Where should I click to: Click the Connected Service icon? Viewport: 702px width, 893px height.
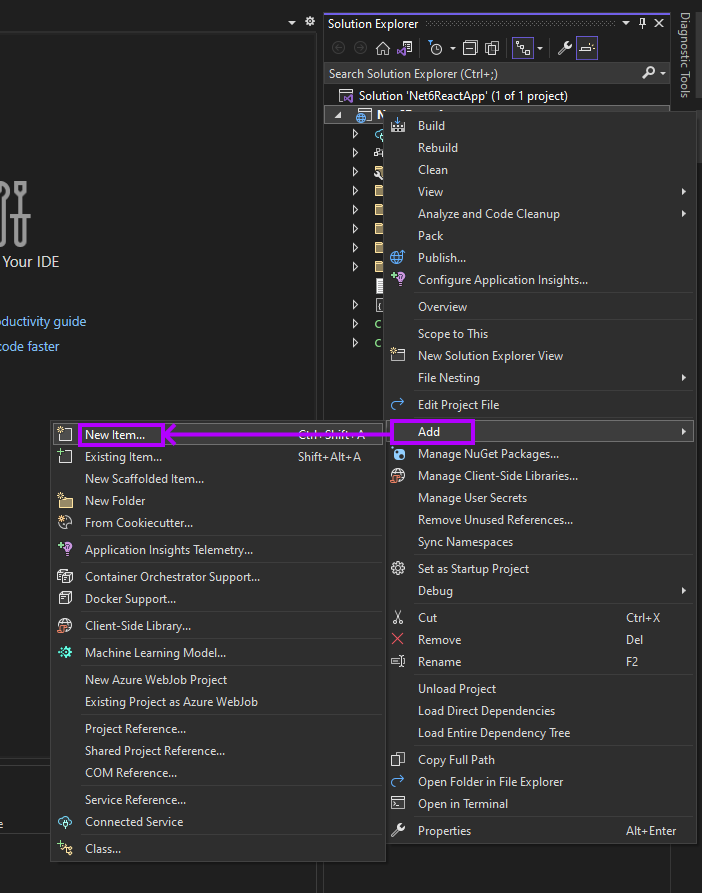point(65,822)
